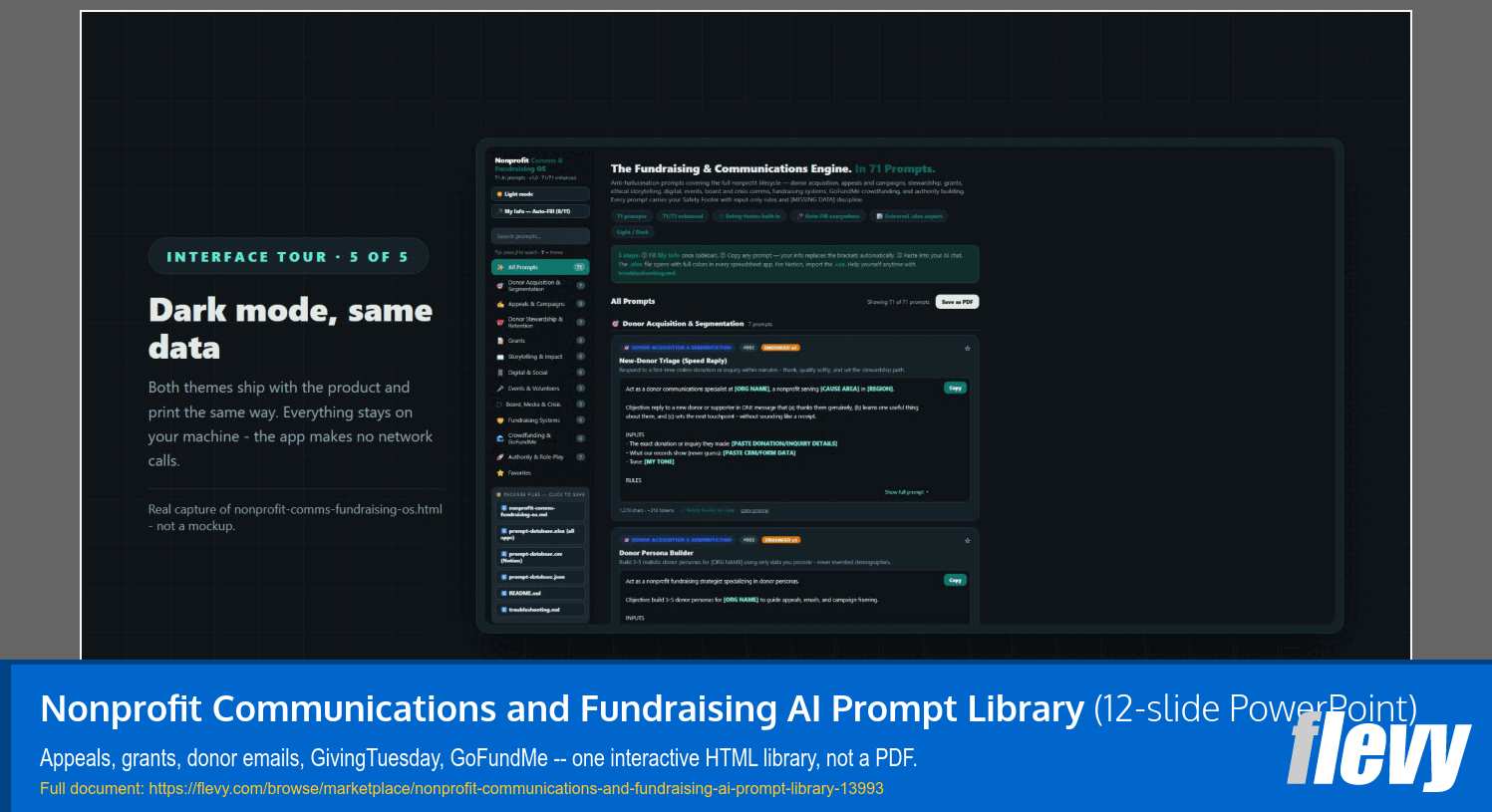Open Fundraising Systems category
Viewport: 1492px width, 812px height.
540,420
